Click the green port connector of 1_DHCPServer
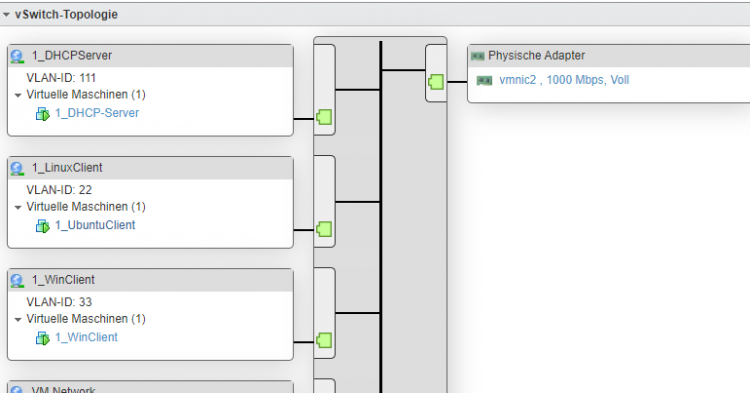The height and width of the screenshot is (393, 750). (324, 117)
